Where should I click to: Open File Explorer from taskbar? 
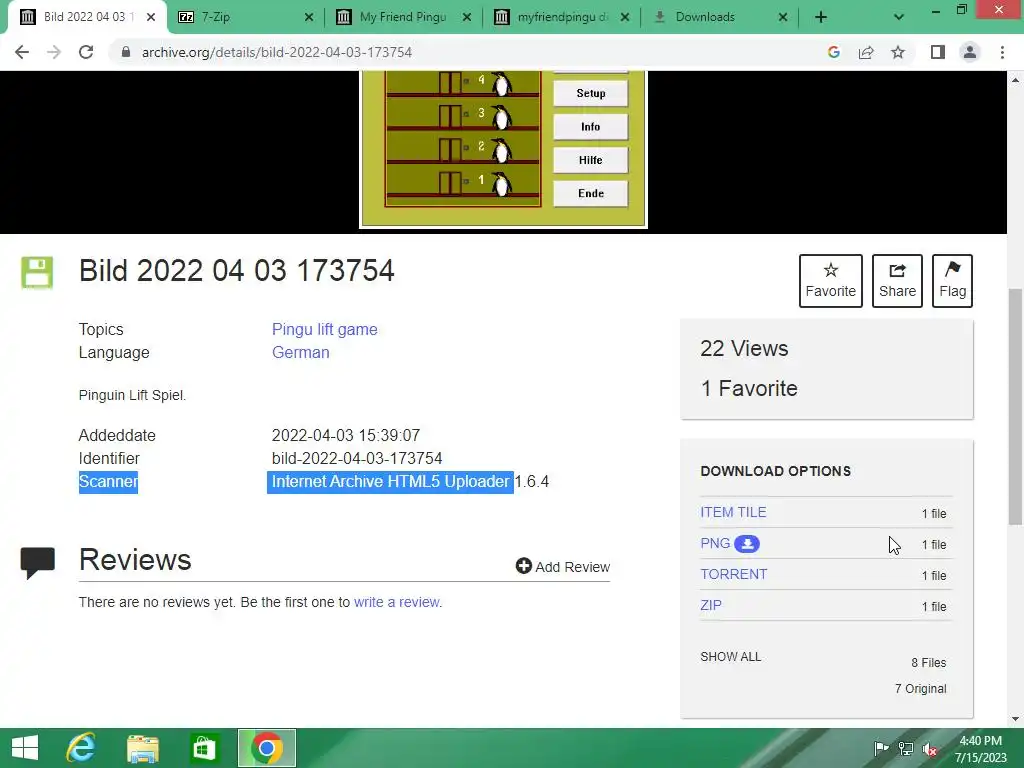point(143,748)
